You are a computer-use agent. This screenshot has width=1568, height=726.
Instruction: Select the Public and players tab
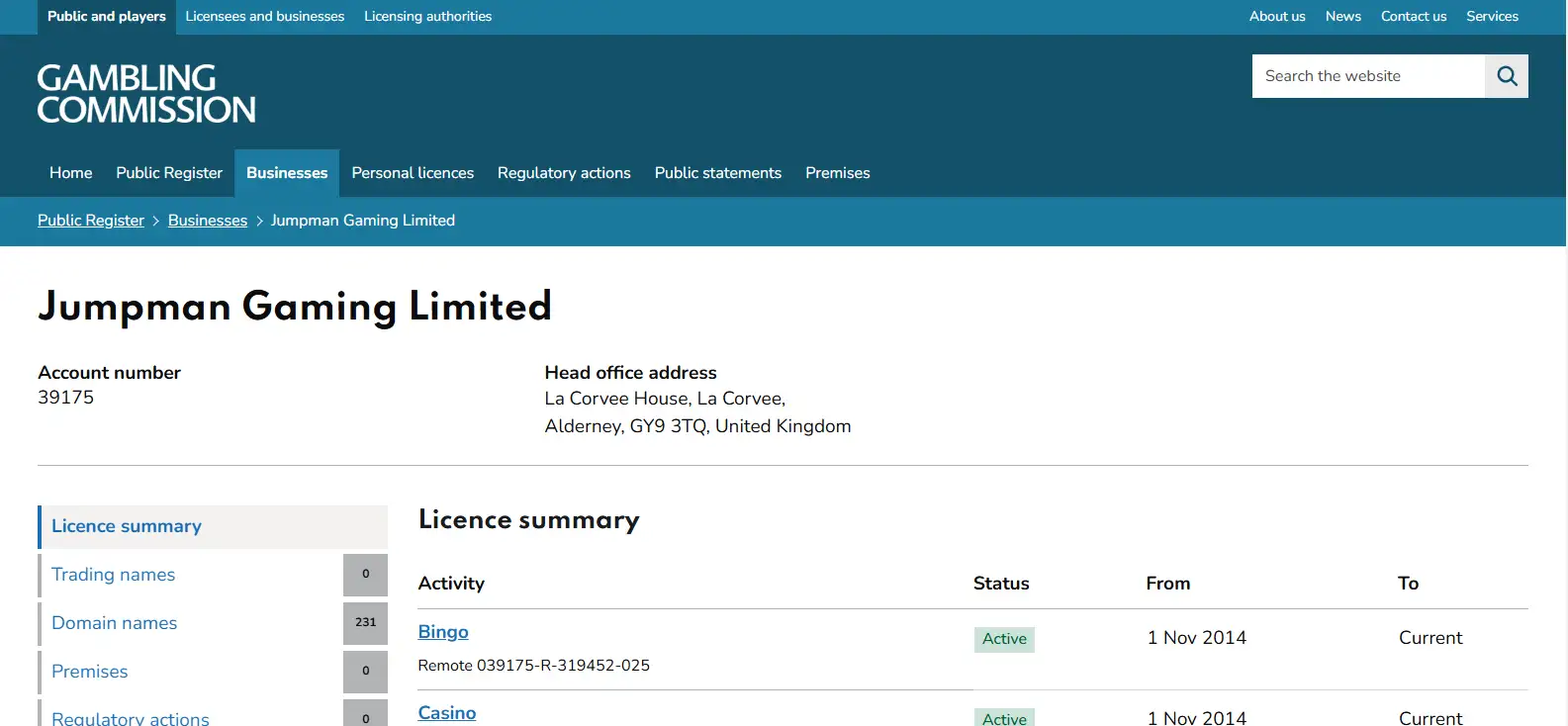click(107, 17)
